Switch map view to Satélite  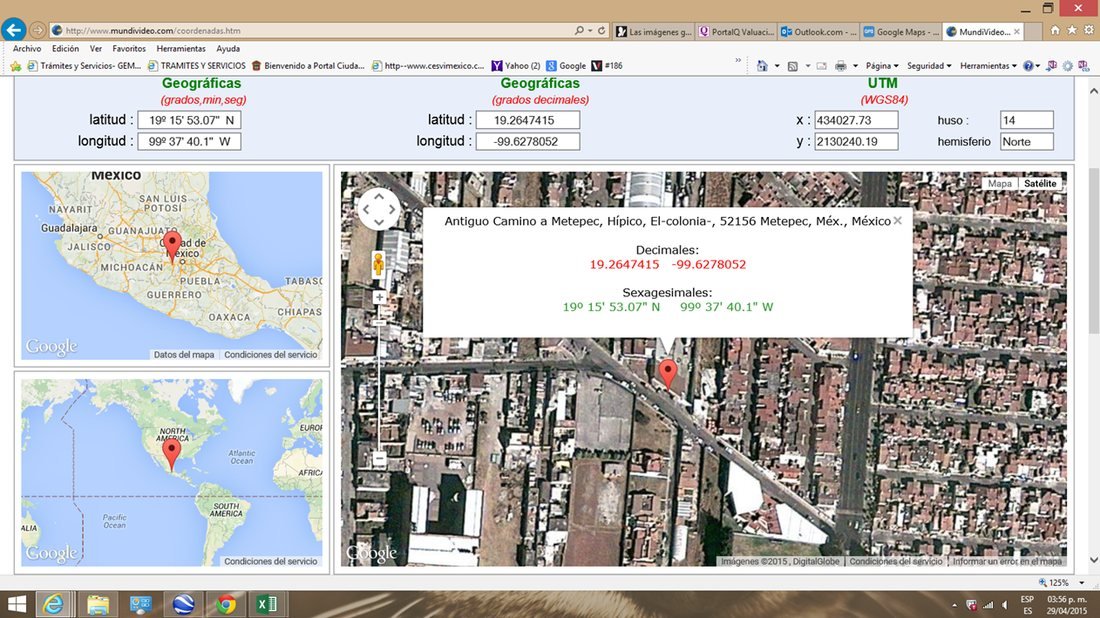click(1040, 183)
